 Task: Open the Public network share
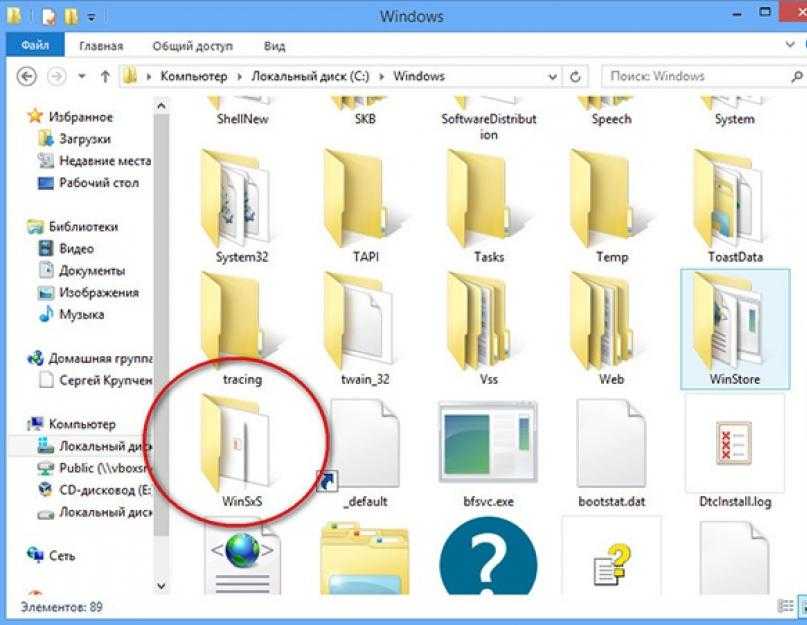(103, 468)
